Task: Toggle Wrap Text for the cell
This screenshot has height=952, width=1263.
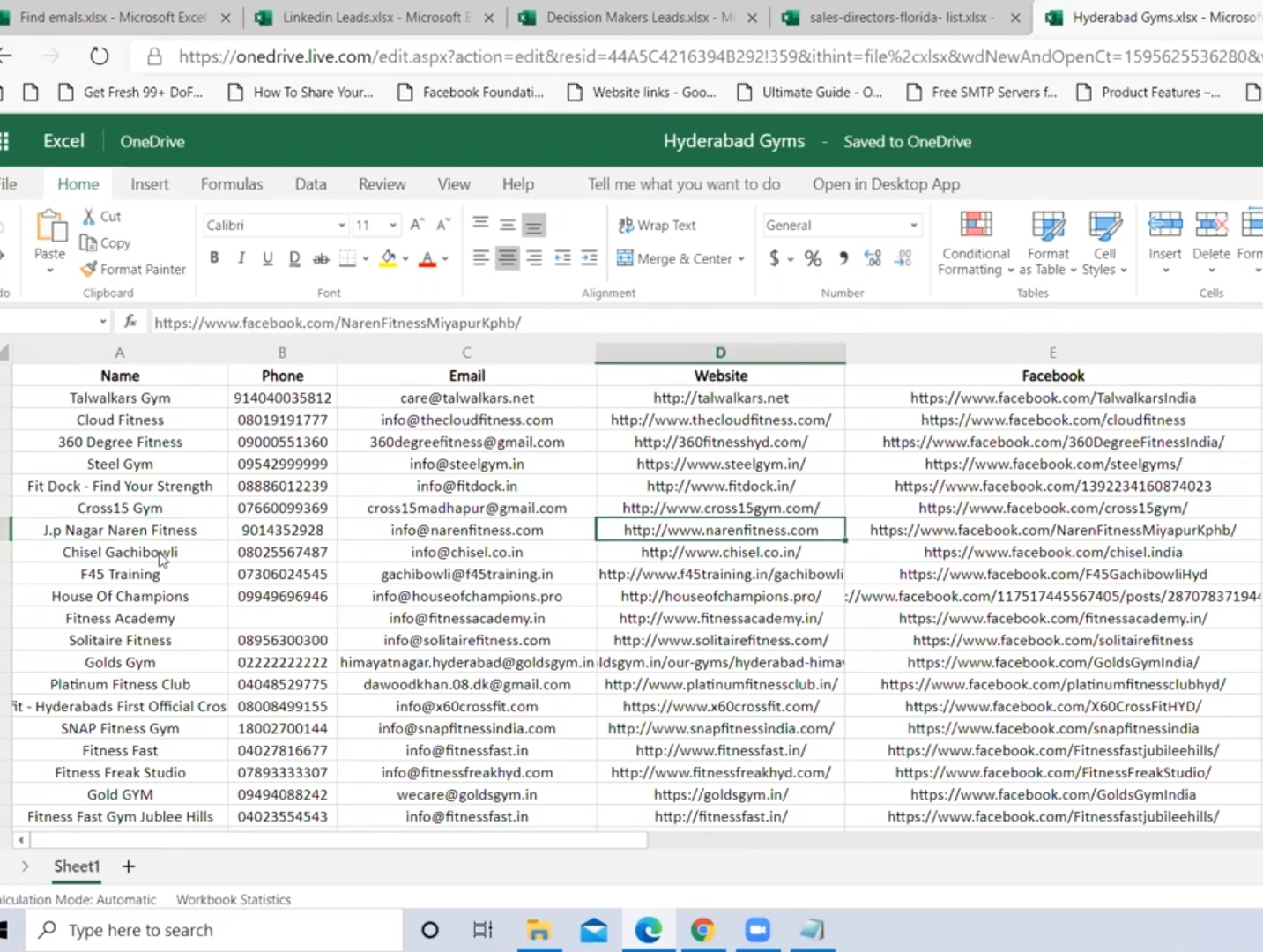Action: pos(657,225)
